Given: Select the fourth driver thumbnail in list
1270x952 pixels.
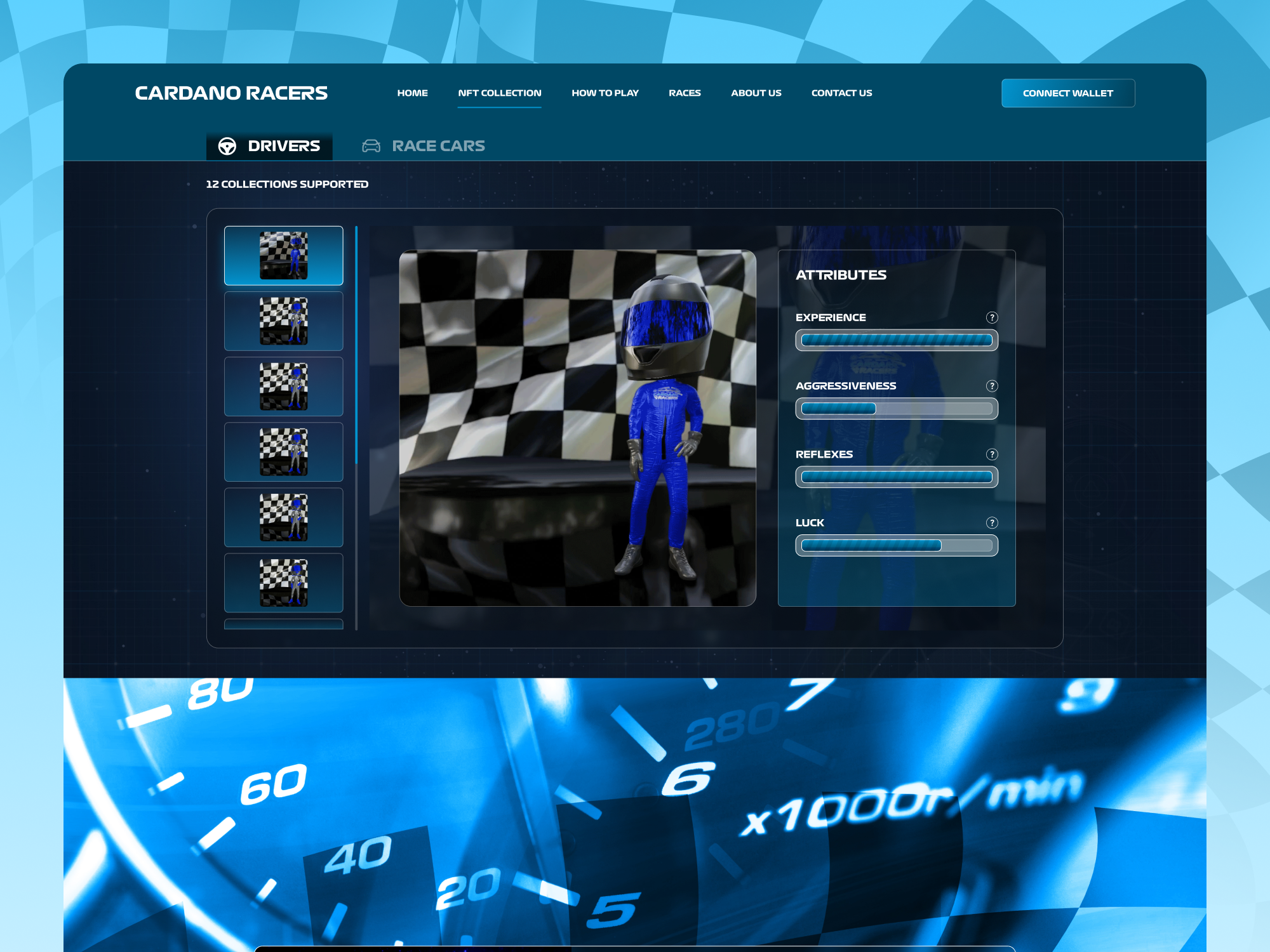Looking at the screenshot, I should click(283, 452).
